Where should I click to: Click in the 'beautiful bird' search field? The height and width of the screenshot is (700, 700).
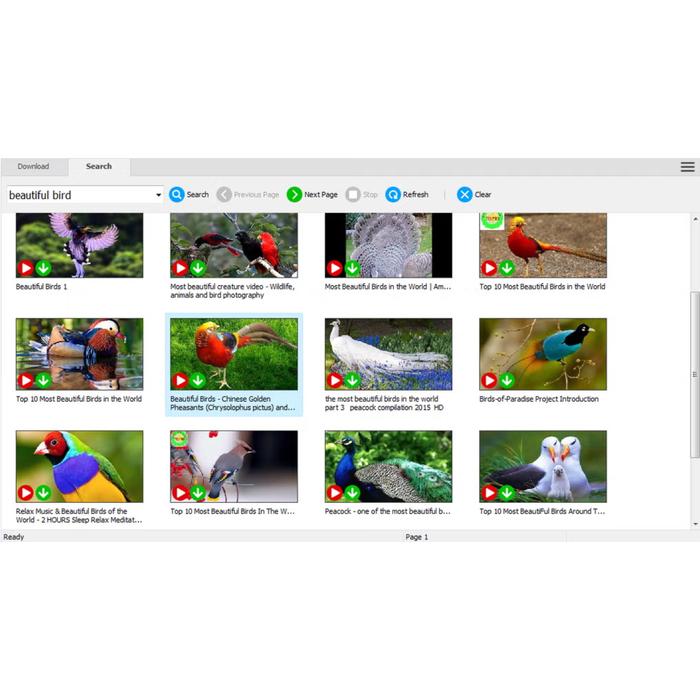pos(78,195)
